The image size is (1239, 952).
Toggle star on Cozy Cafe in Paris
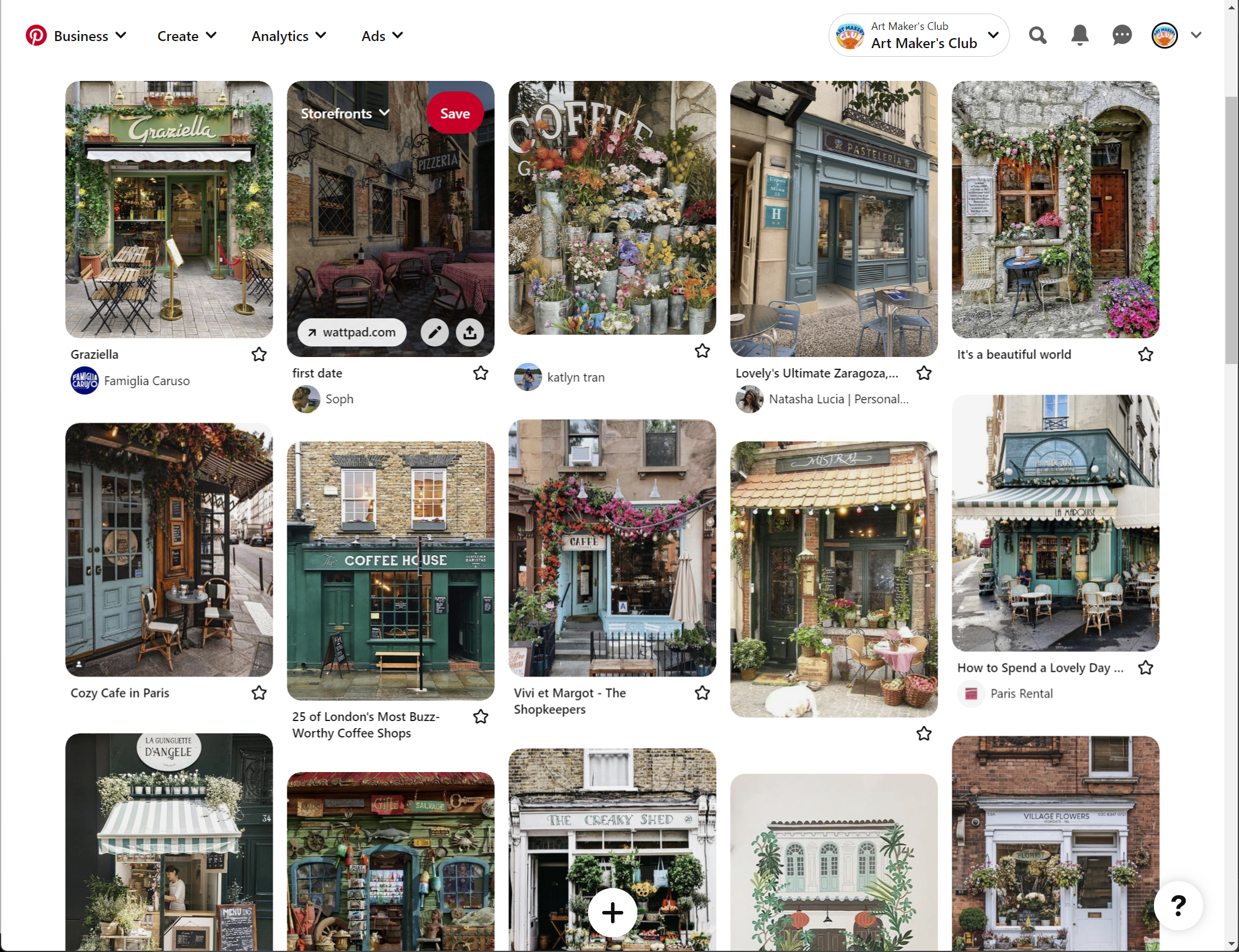(259, 693)
